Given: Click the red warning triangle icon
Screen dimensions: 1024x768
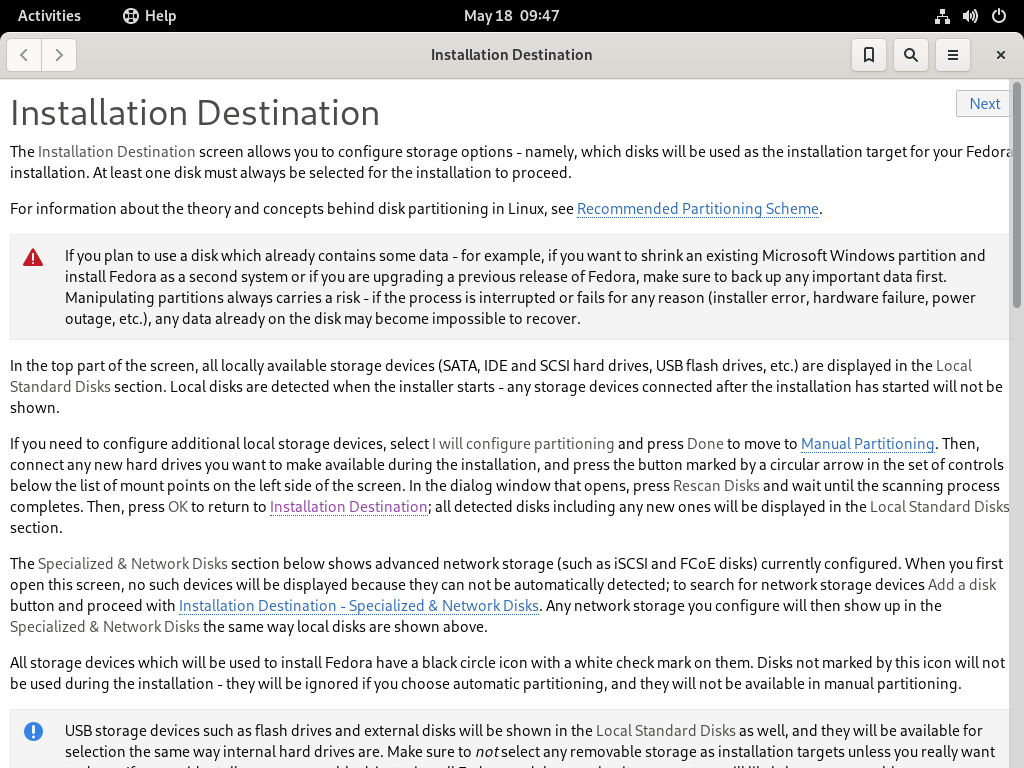Looking at the screenshot, I should point(33,258).
